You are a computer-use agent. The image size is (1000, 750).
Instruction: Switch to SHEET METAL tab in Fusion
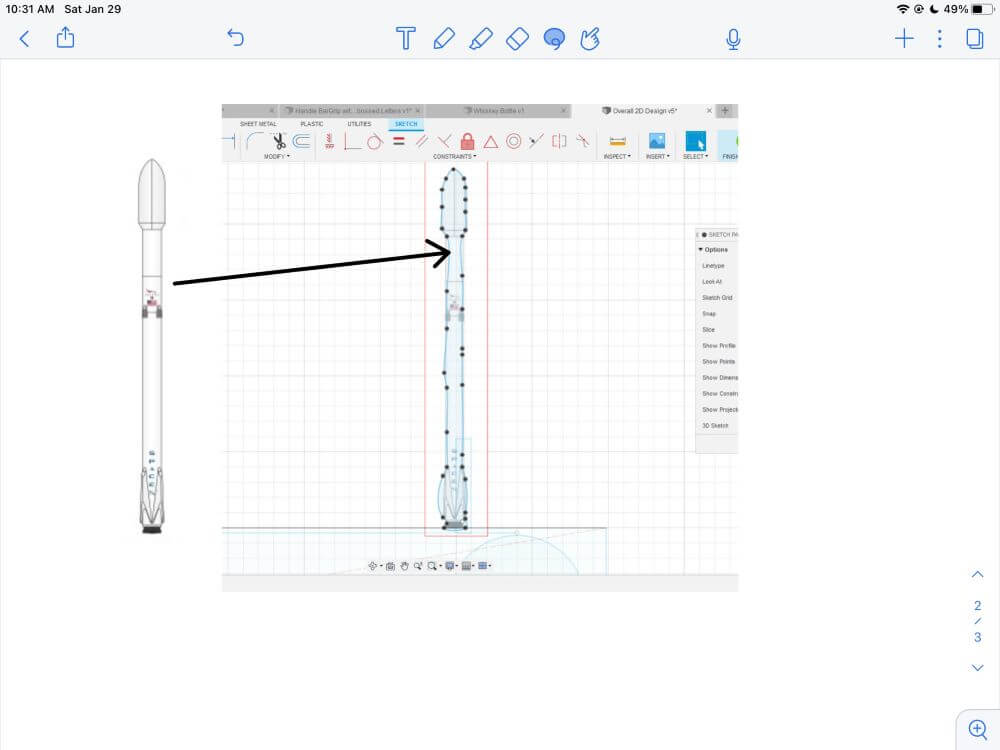point(258,124)
